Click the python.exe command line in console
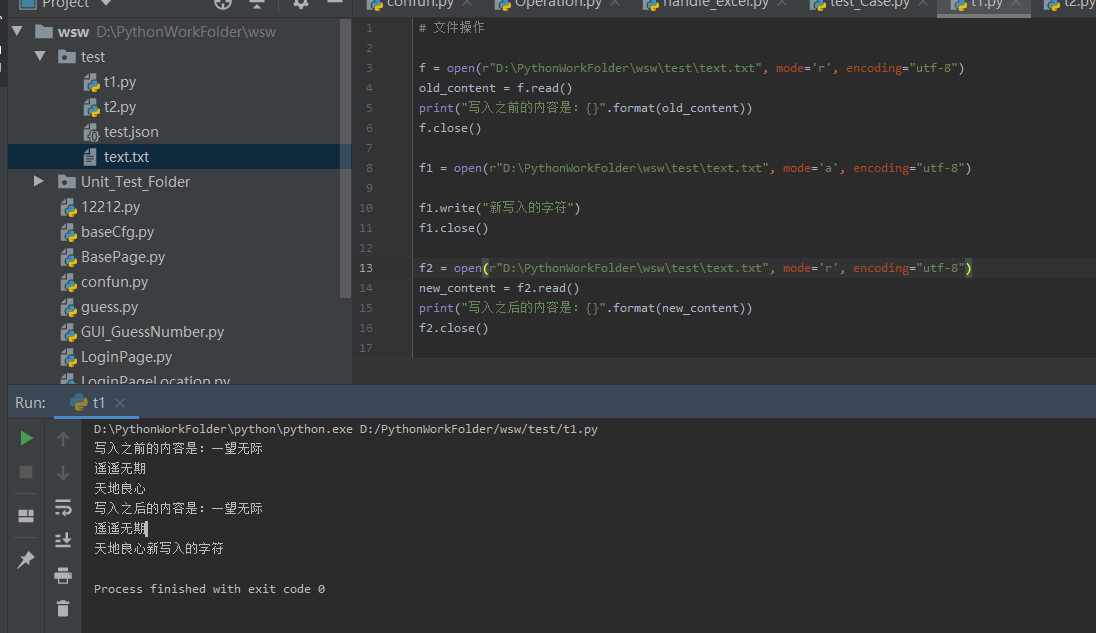1096x633 pixels. pyautogui.click(x=346, y=429)
